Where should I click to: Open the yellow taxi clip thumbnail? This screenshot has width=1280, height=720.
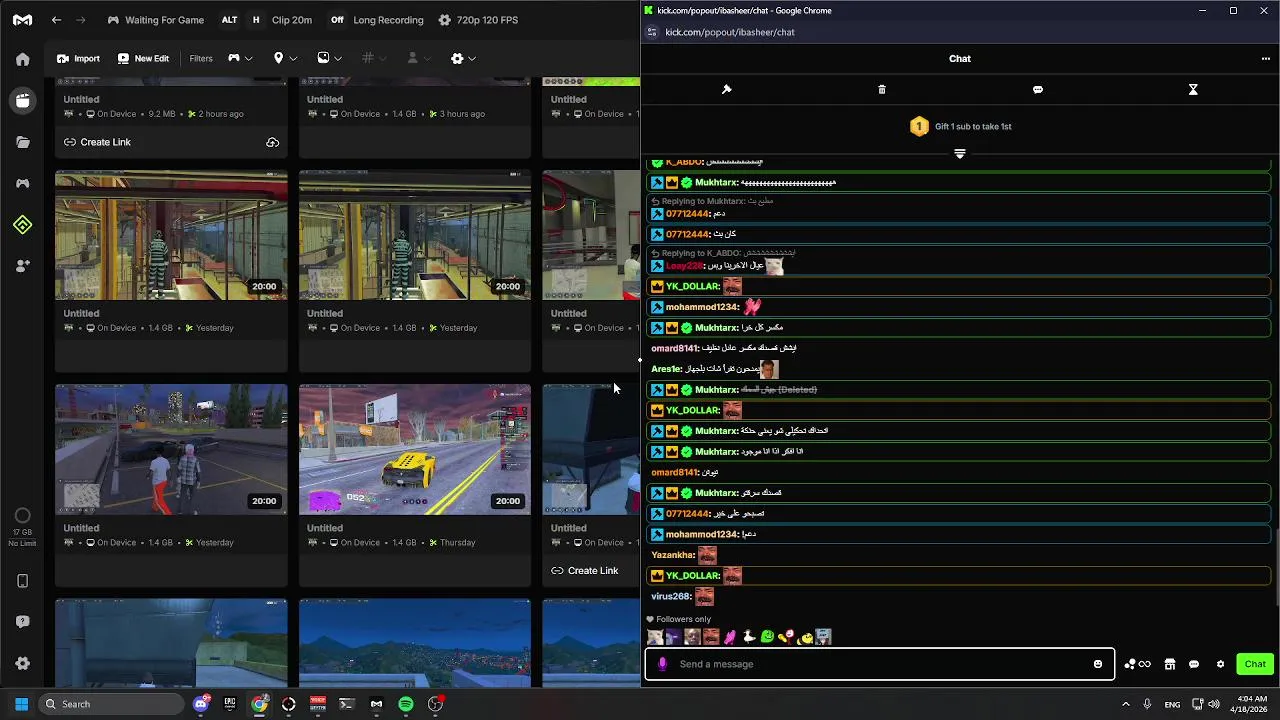pos(415,450)
